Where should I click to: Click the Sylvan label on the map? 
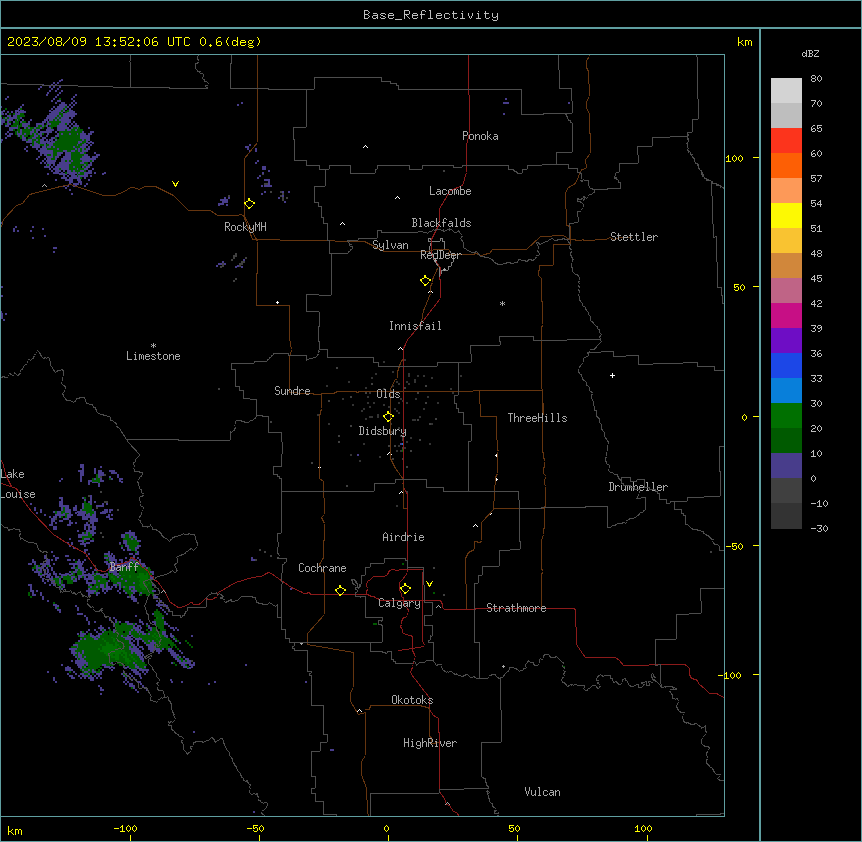click(390, 245)
